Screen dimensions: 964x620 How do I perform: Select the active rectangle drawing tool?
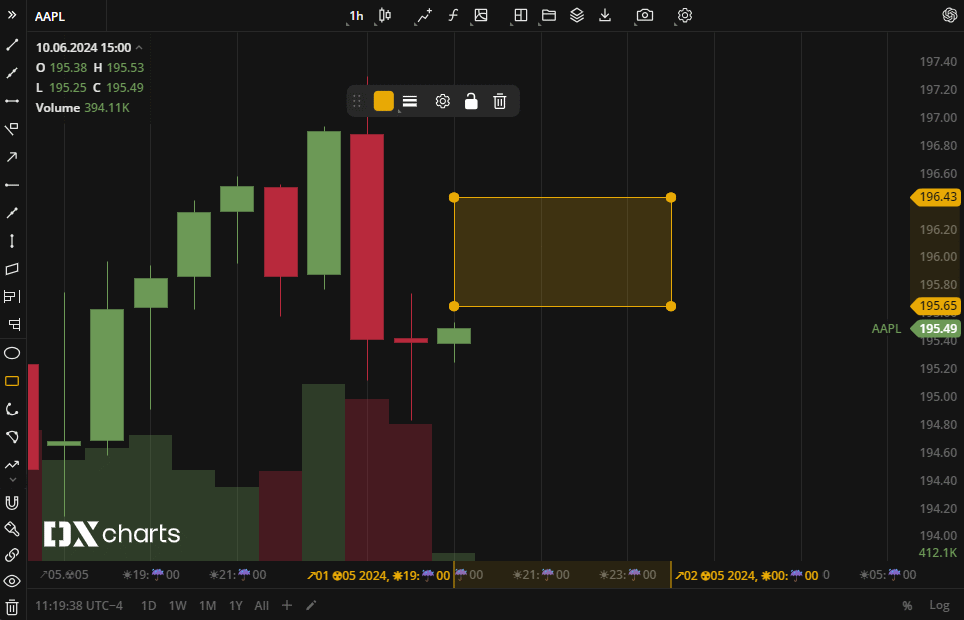coord(12,381)
